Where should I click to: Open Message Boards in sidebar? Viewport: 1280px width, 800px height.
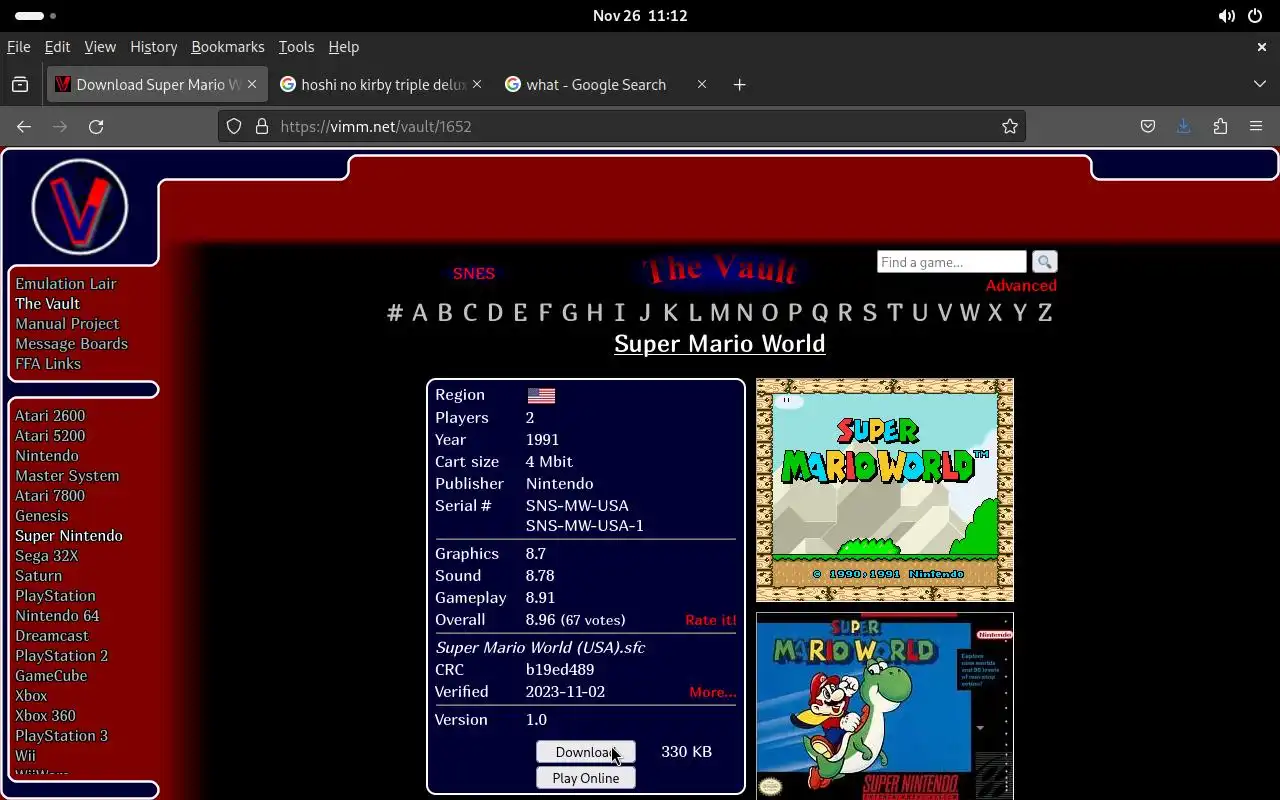(x=71, y=344)
